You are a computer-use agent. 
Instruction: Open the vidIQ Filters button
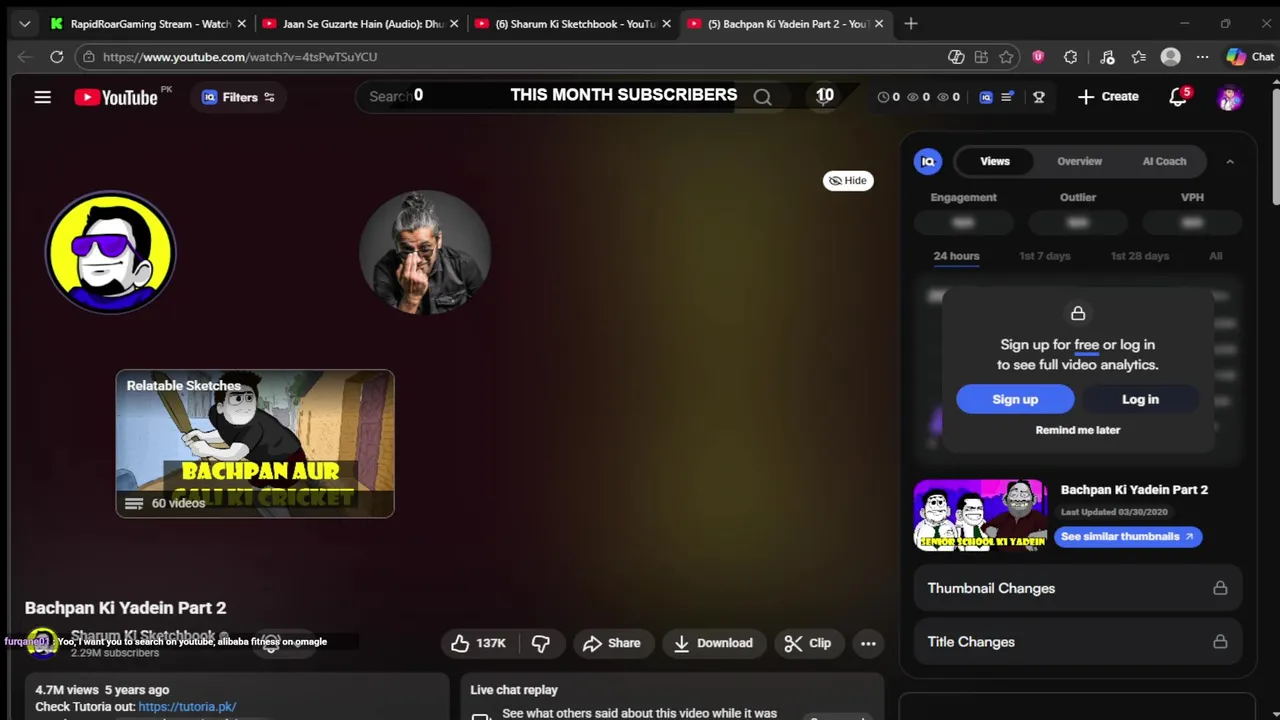(x=238, y=97)
